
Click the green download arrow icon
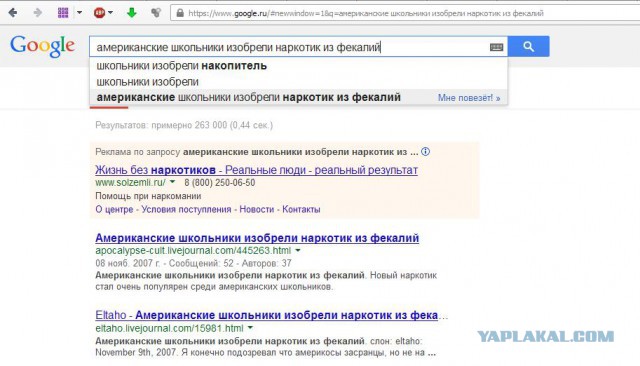click(131, 13)
